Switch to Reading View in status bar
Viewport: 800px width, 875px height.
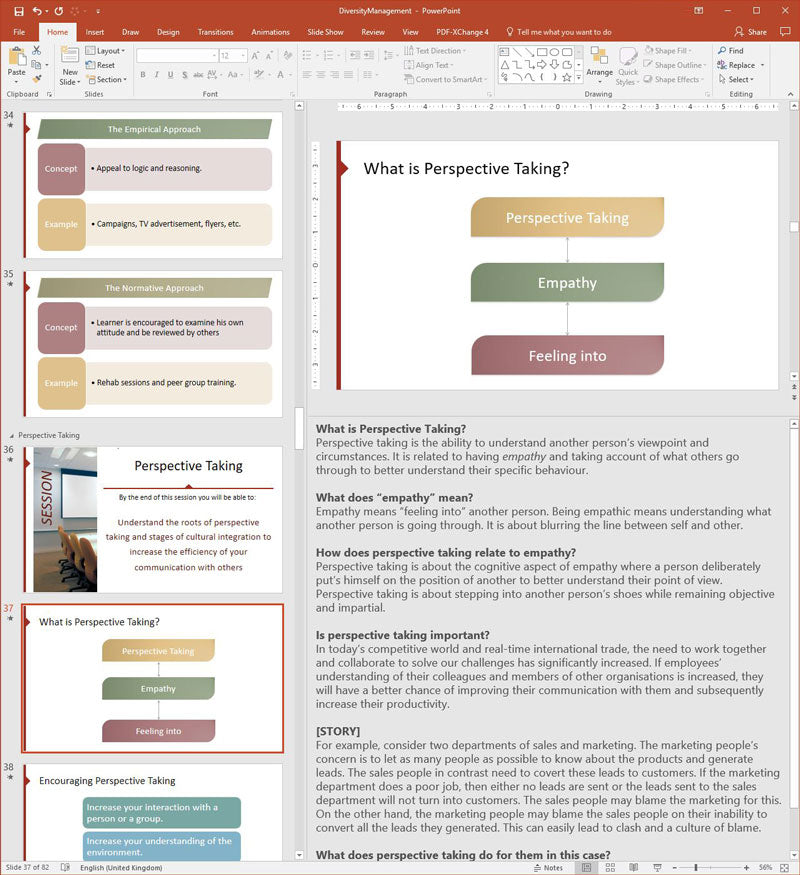(x=634, y=868)
